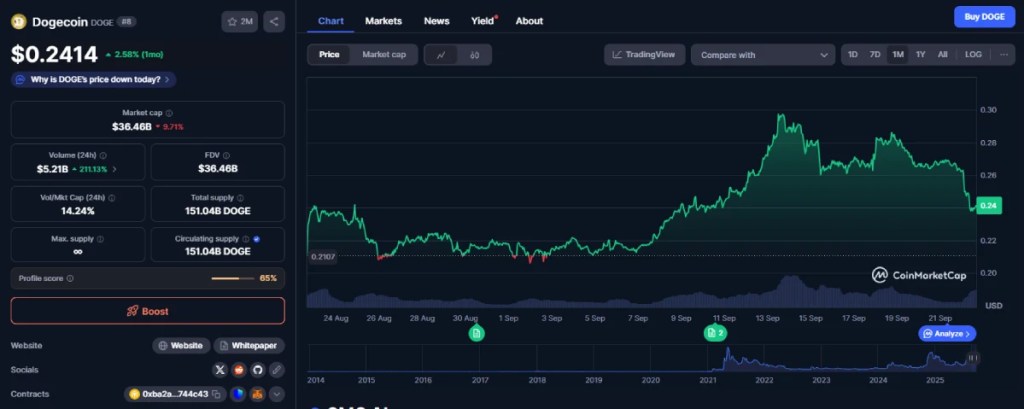Click the verified badge beside Circulating supply
The width and height of the screenshot is (1024, 409).
257,239
